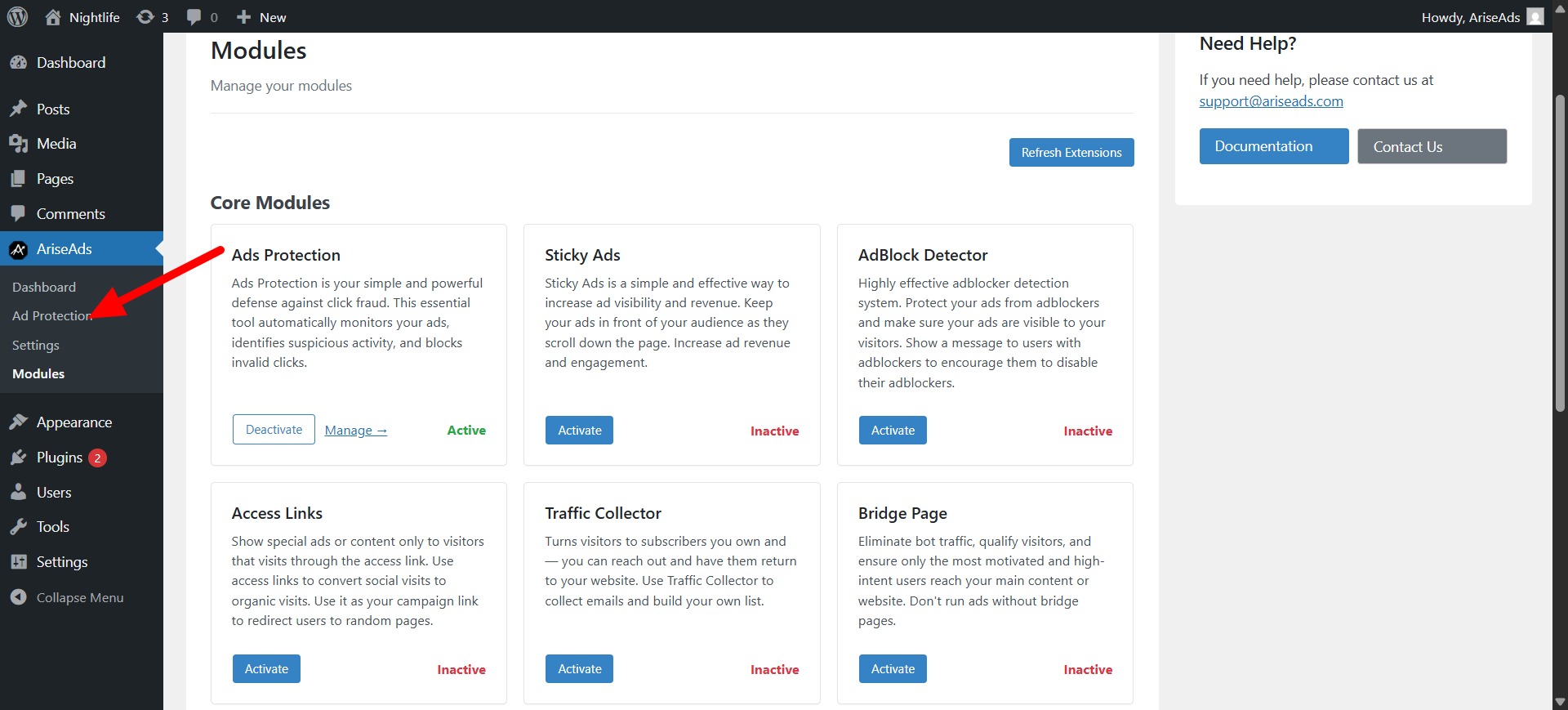Click the Inactive status of AdBlock Detector
The width and height of the screenshot is (1568, 710).
point(1088,431)
